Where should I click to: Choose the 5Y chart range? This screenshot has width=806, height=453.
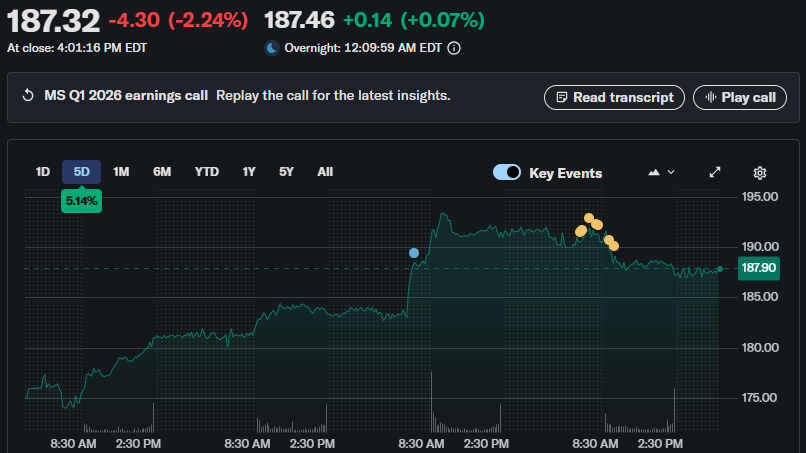(x=286, y=171)
